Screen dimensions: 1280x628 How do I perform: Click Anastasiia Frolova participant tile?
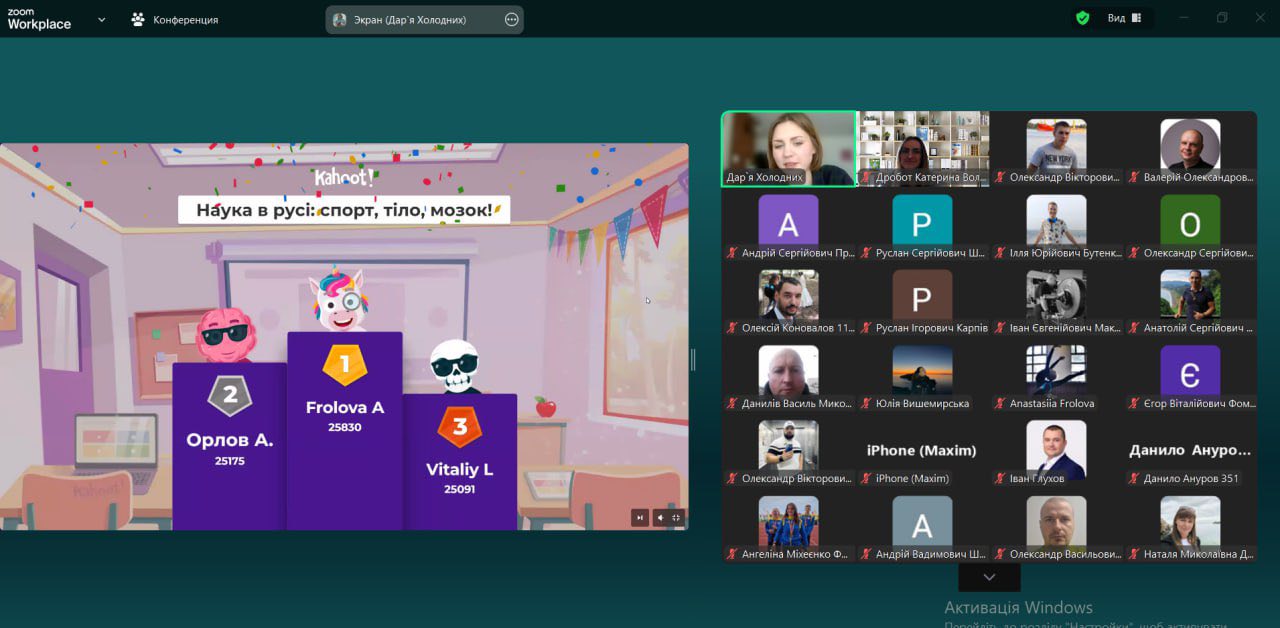1056,375
